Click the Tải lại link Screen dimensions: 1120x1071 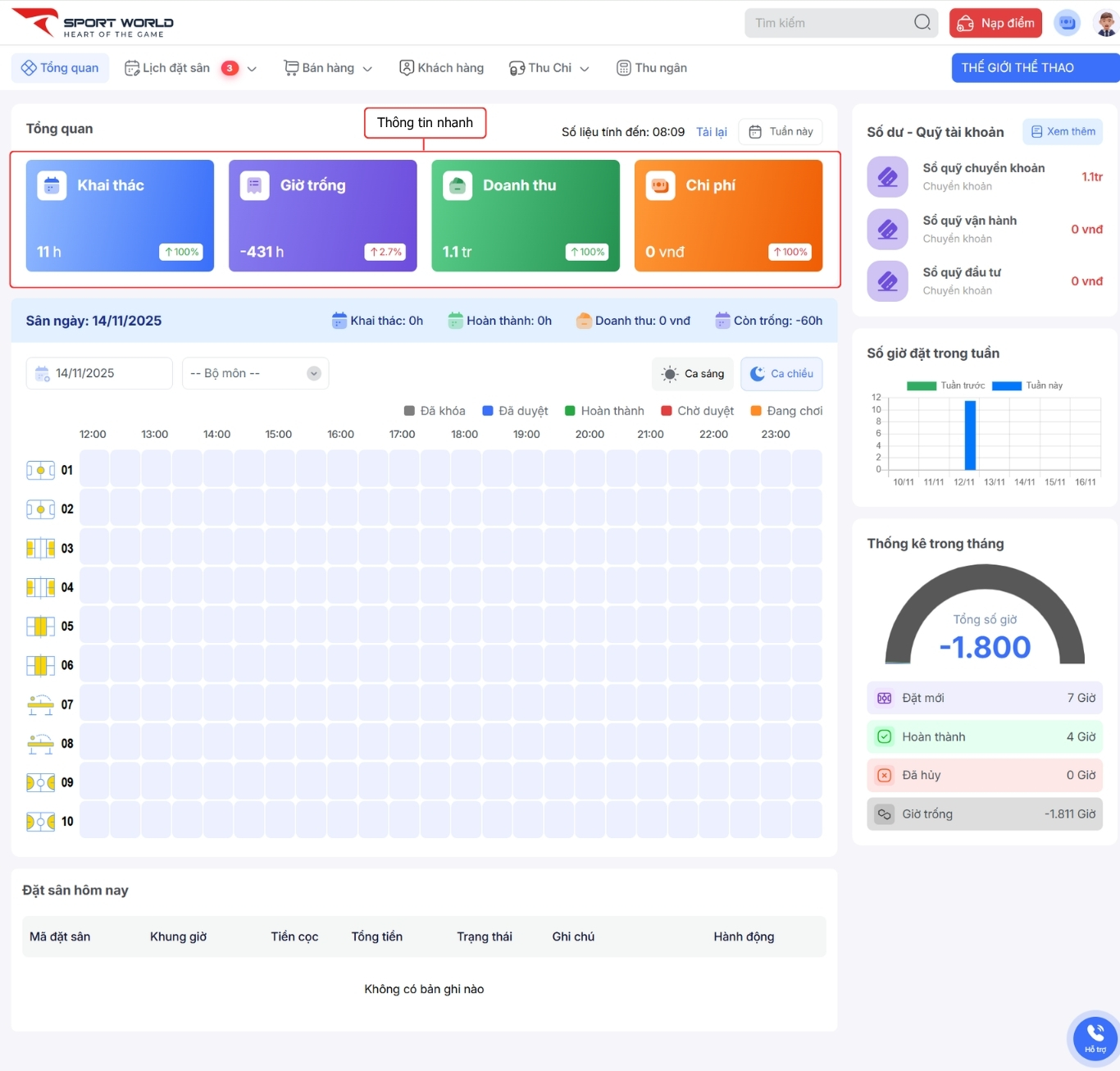coord(711,132)
